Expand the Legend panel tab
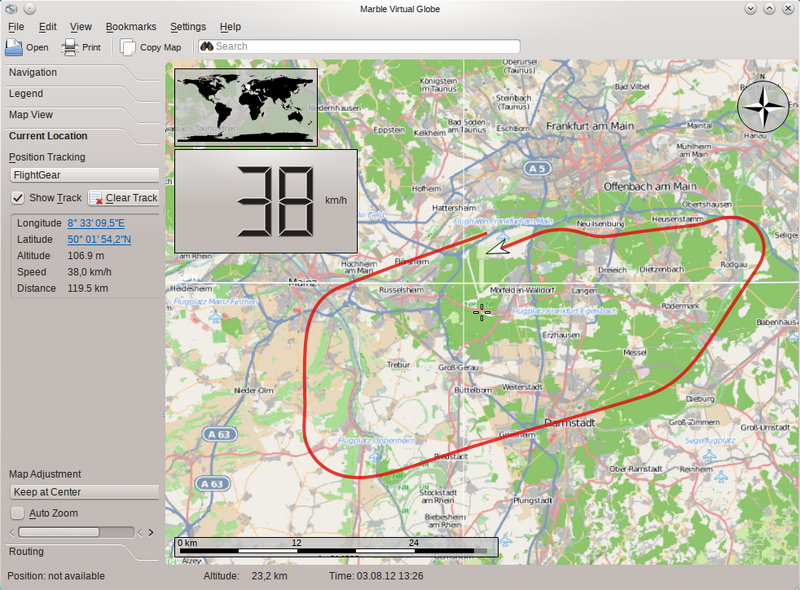Screen dimensions: 800x590 [x=26, y=93]
